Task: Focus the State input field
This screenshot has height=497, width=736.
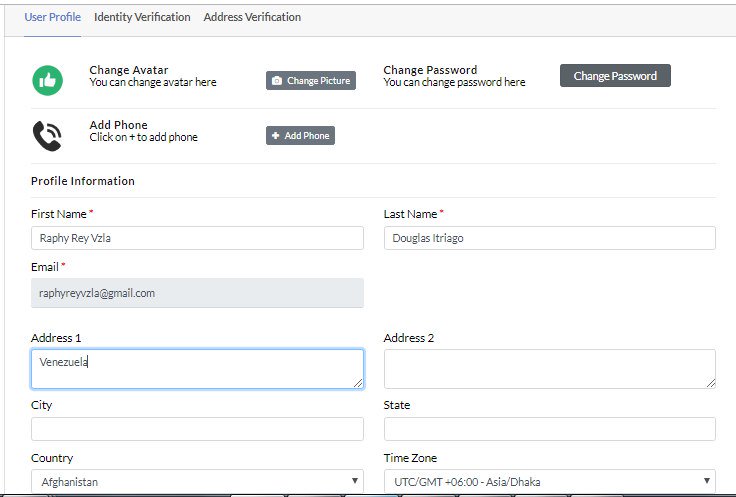Action: [550, 429]
